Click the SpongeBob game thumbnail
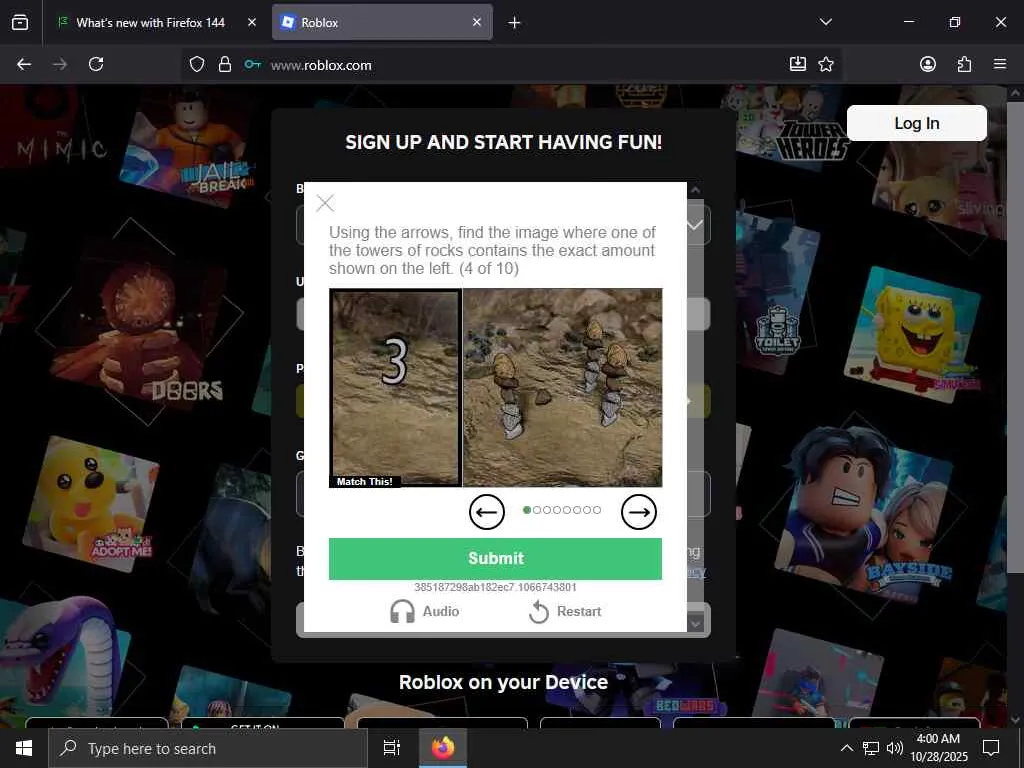 tap(912, 333)
